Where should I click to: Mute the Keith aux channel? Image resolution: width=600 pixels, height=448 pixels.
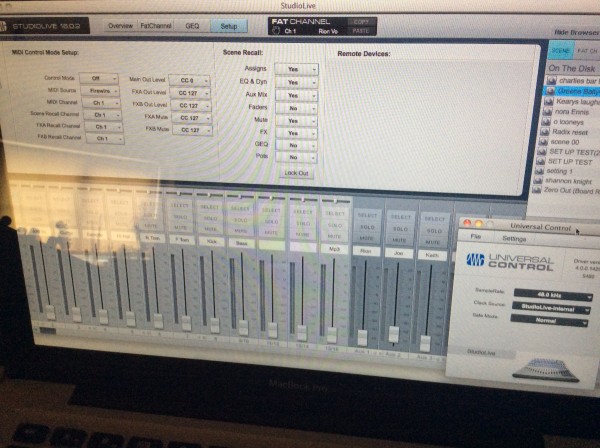433,242
